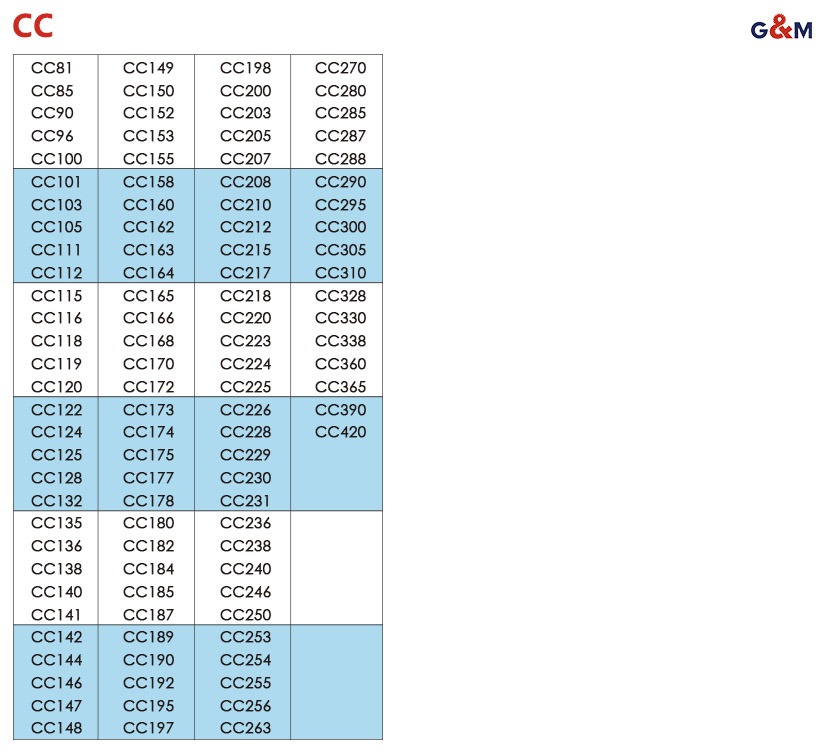Select the CC120 code
The width and height of the screenshot is (826, 752).
point(56,387)
